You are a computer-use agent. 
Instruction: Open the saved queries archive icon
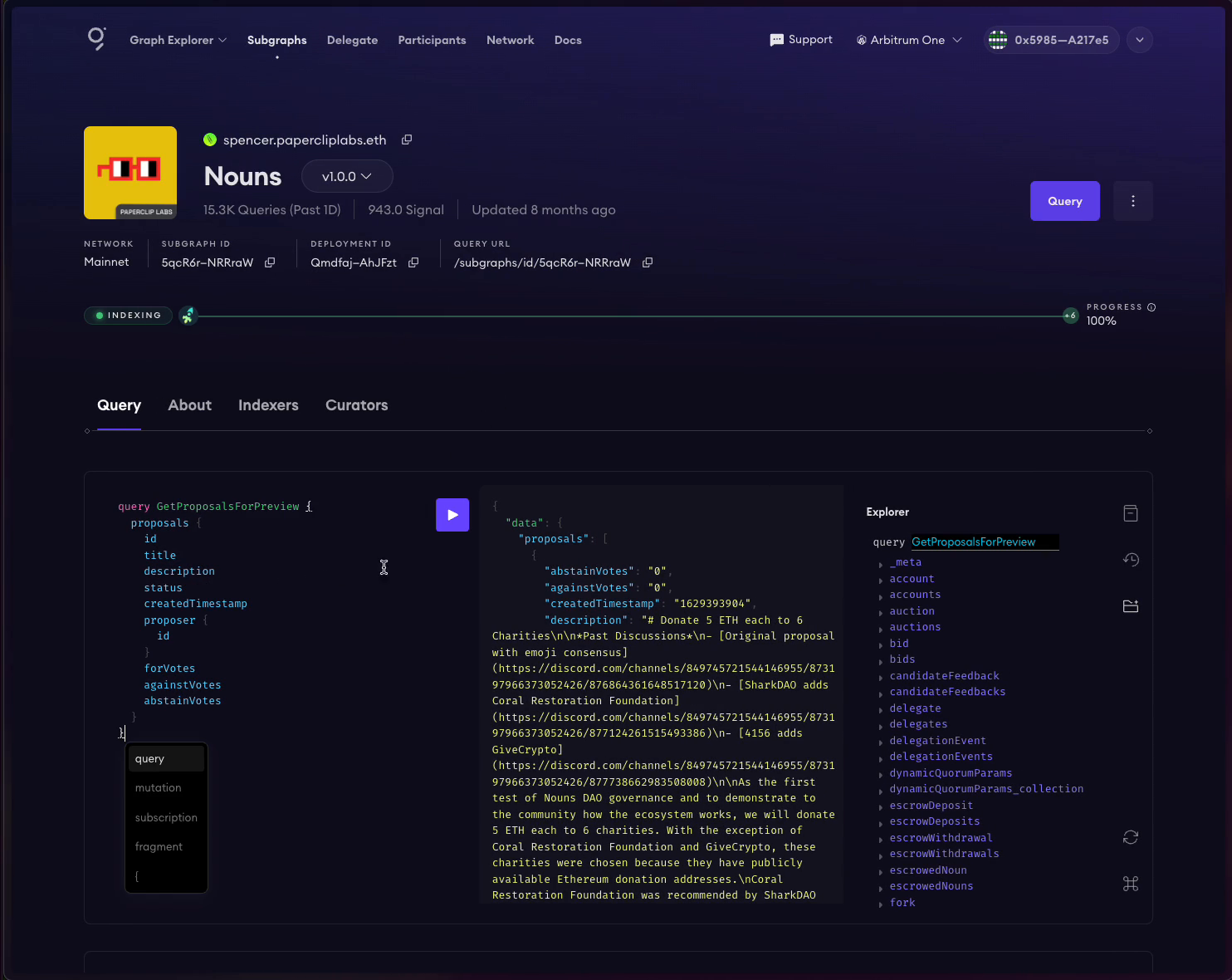point(1131,513)
